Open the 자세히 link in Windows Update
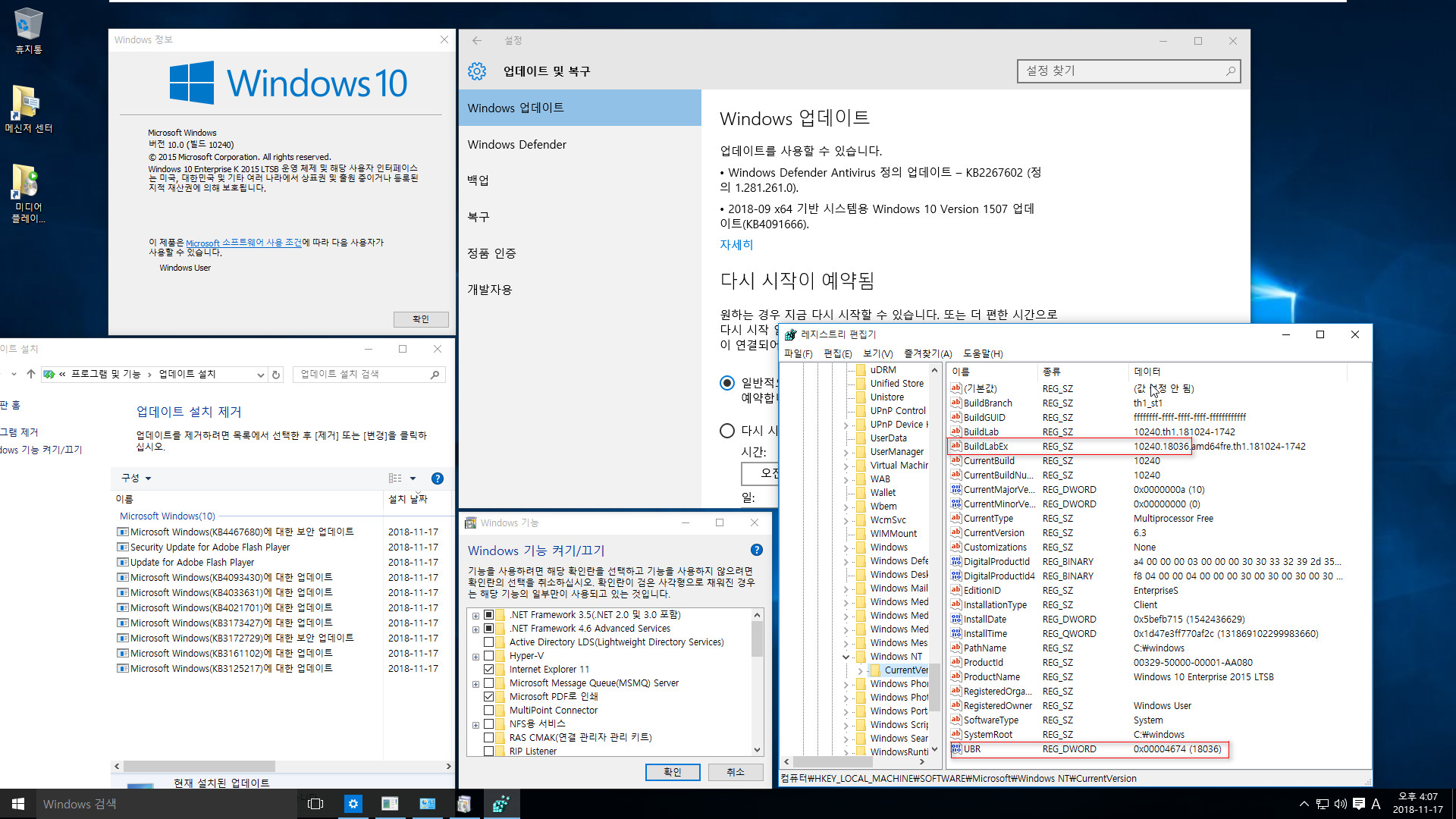 [x=736, y=245]
